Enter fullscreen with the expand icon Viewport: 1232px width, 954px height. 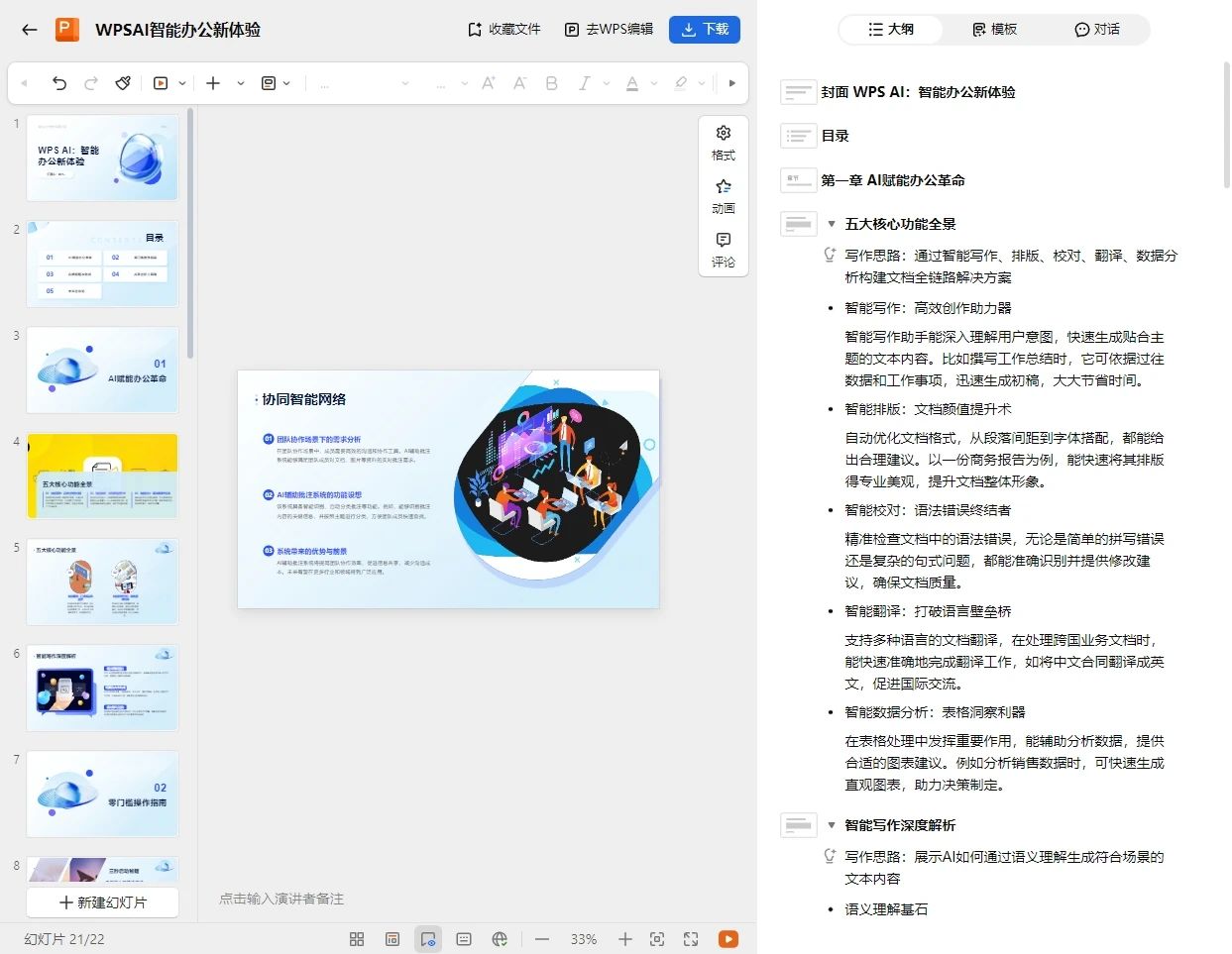pos(691,939)
